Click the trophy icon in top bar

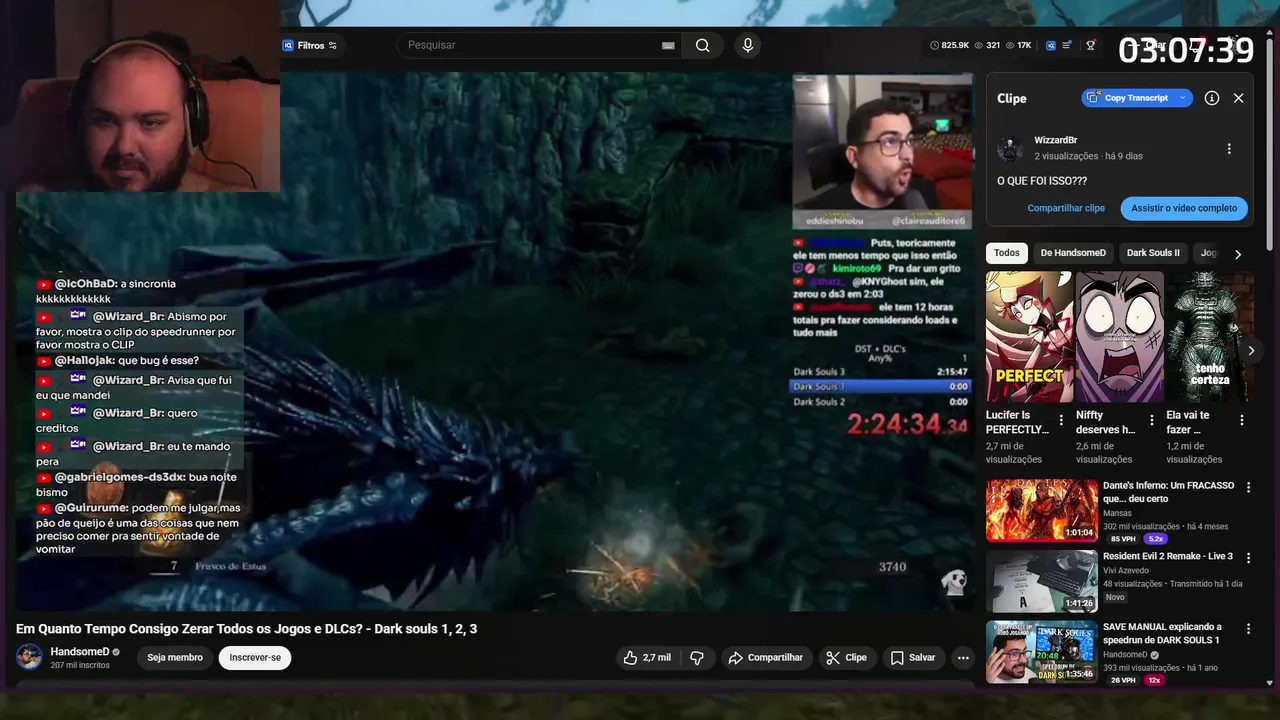point(1090,45)
